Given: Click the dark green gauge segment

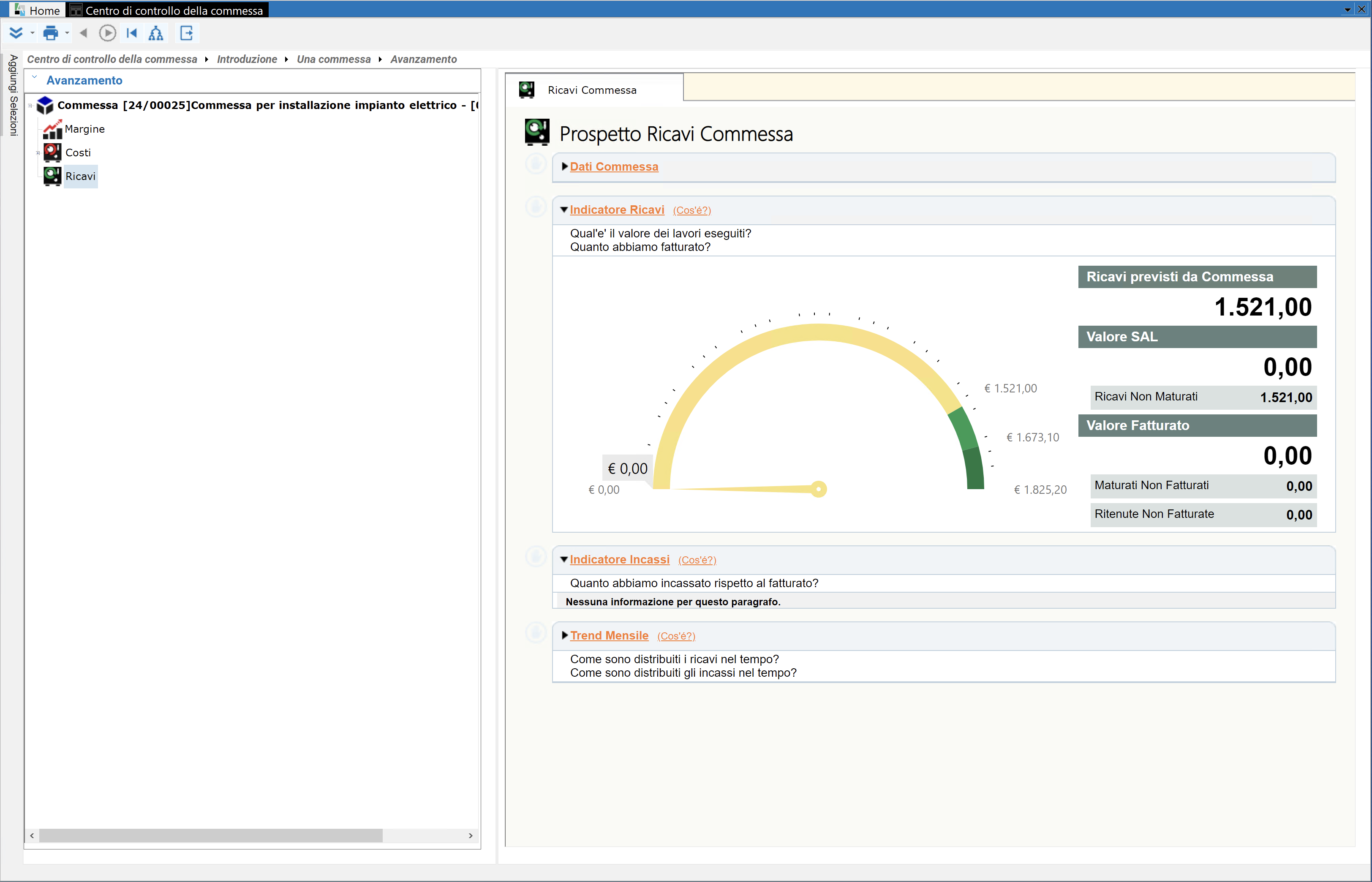Looking at the screenshot, I should [974, 469].
